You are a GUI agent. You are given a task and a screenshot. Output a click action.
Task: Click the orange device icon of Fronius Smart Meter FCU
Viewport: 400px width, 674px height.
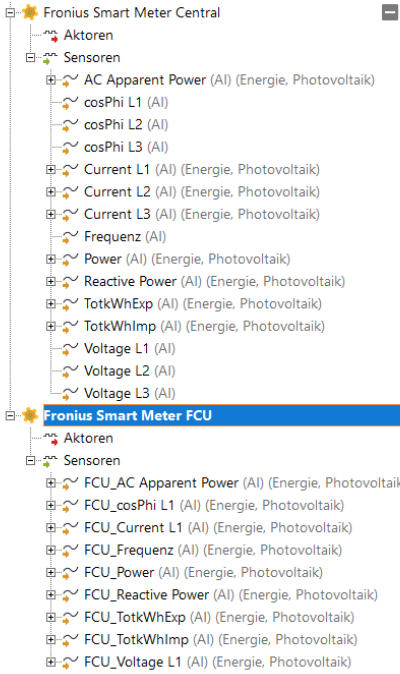30,415
